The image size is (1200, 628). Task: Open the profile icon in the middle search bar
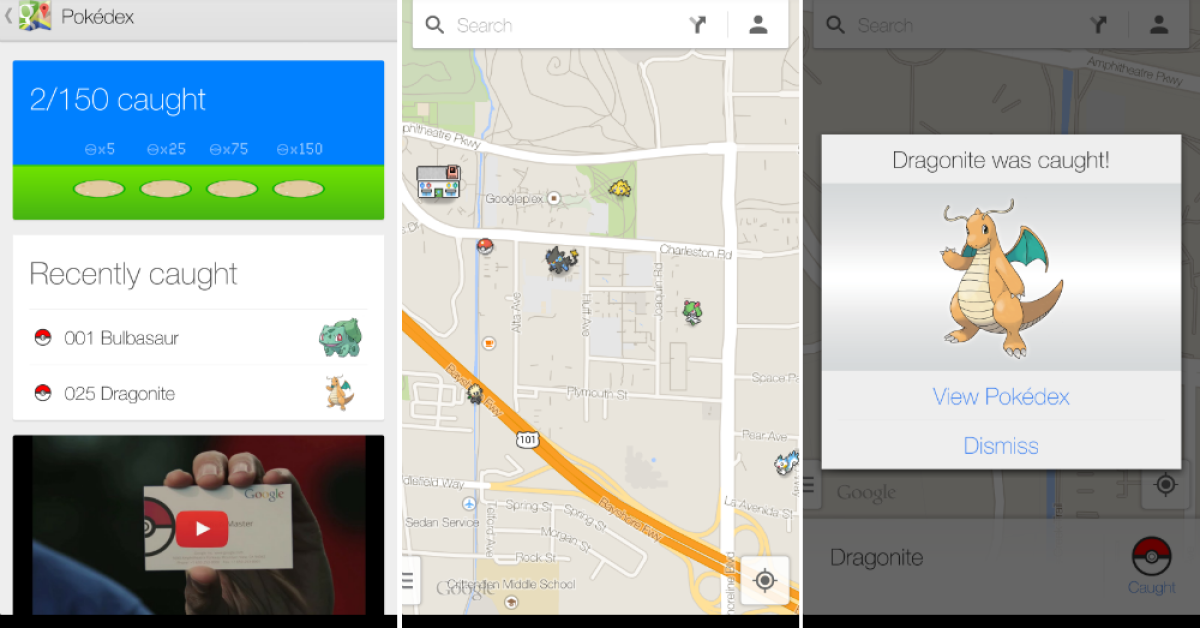(758, 26)
